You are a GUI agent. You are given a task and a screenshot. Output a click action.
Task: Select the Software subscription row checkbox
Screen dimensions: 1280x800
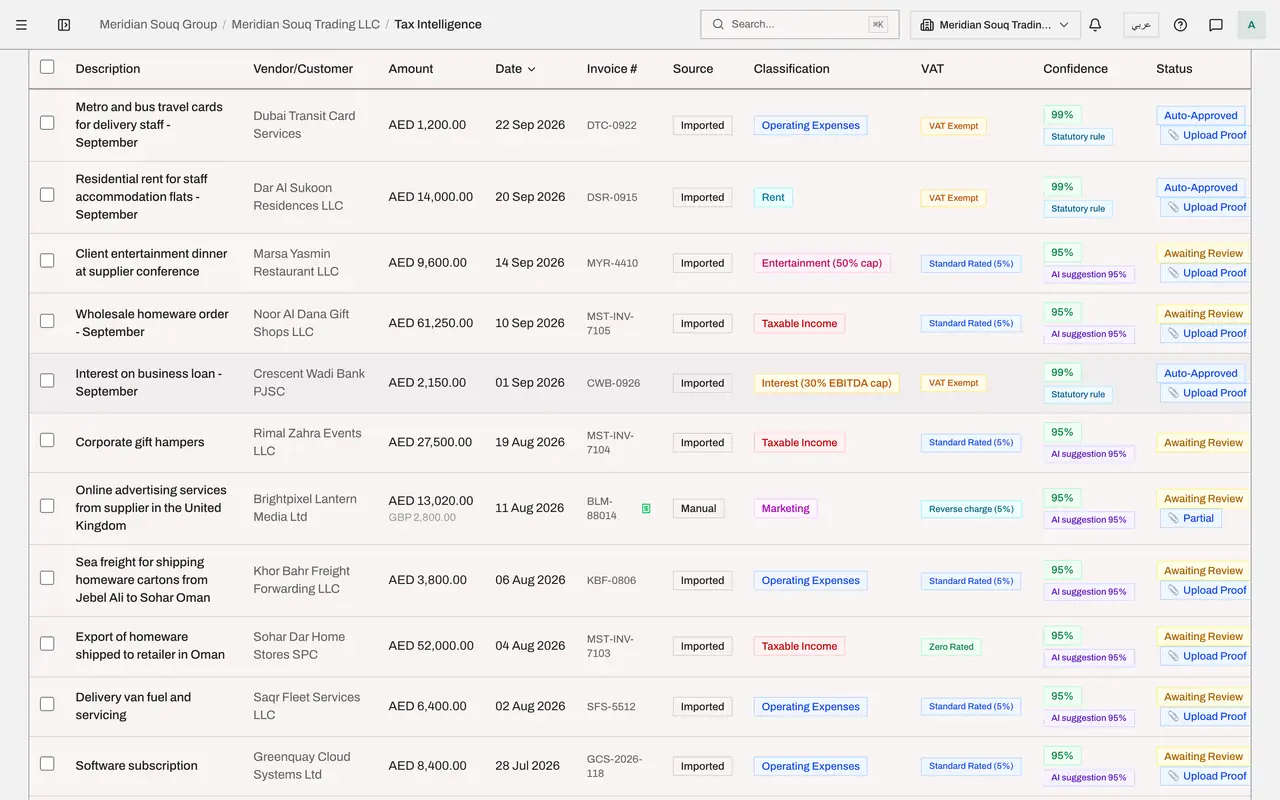(47, 764)
